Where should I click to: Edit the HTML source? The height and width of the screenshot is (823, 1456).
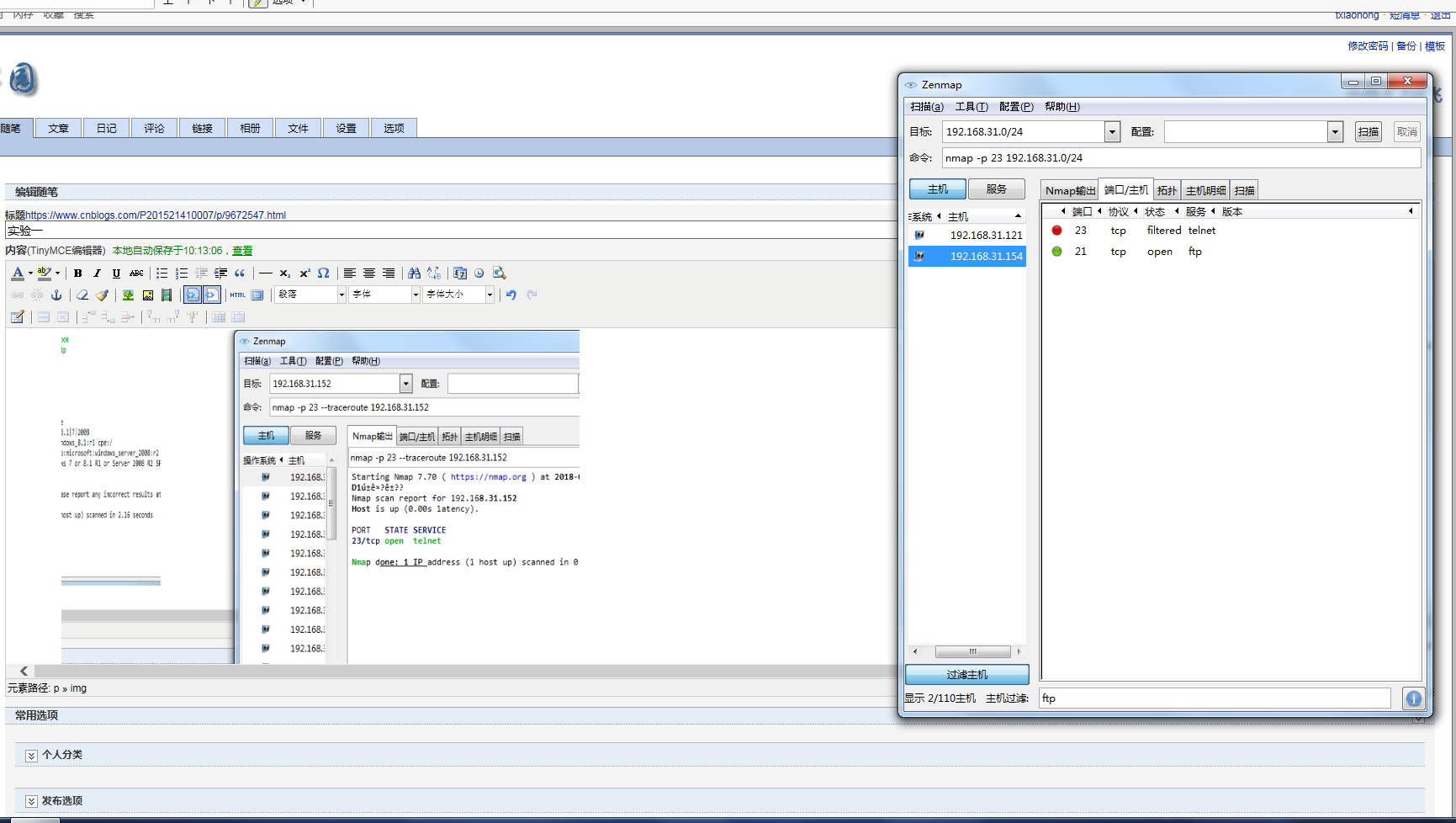[238, 295]
